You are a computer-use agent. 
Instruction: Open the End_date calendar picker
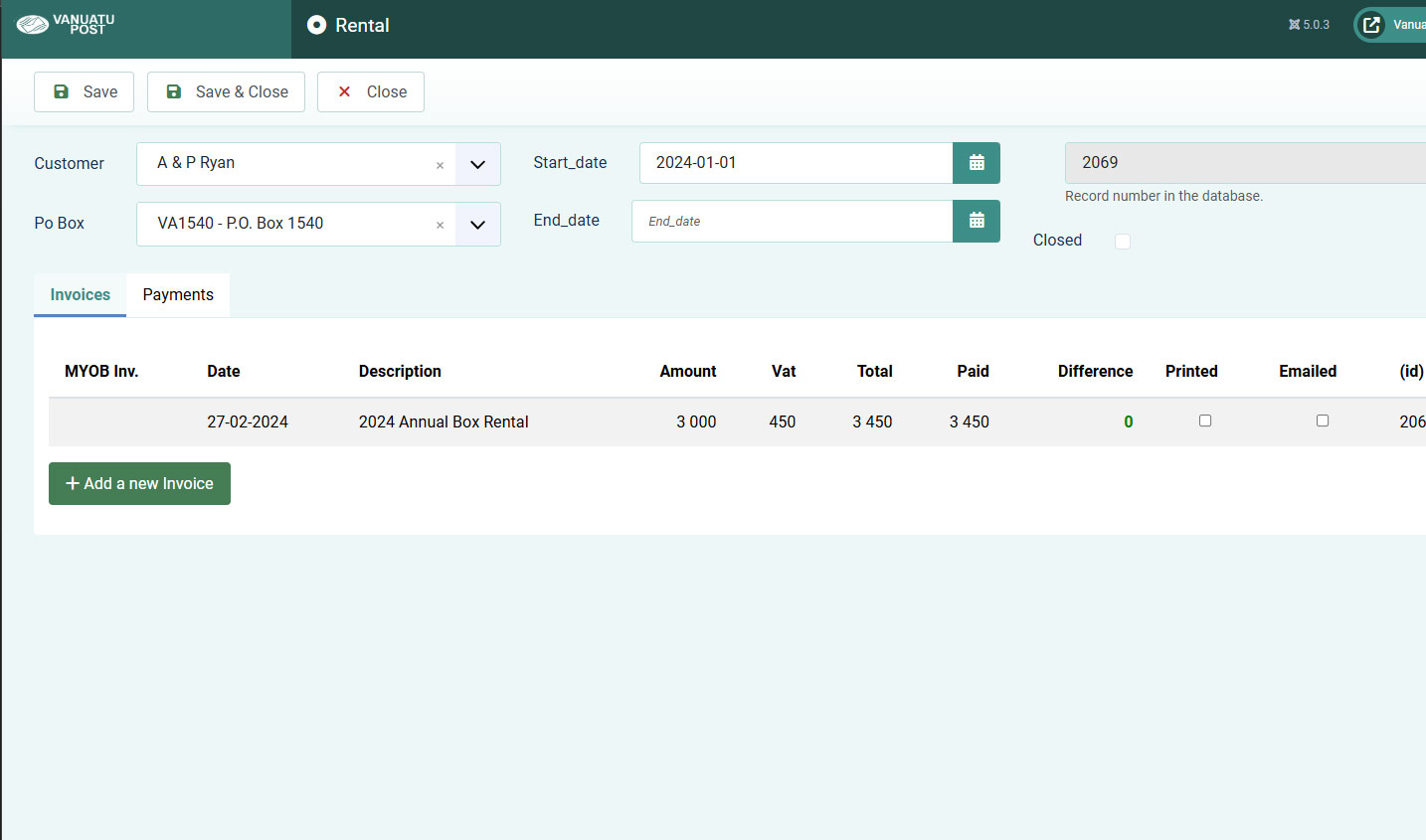(976, 221)
